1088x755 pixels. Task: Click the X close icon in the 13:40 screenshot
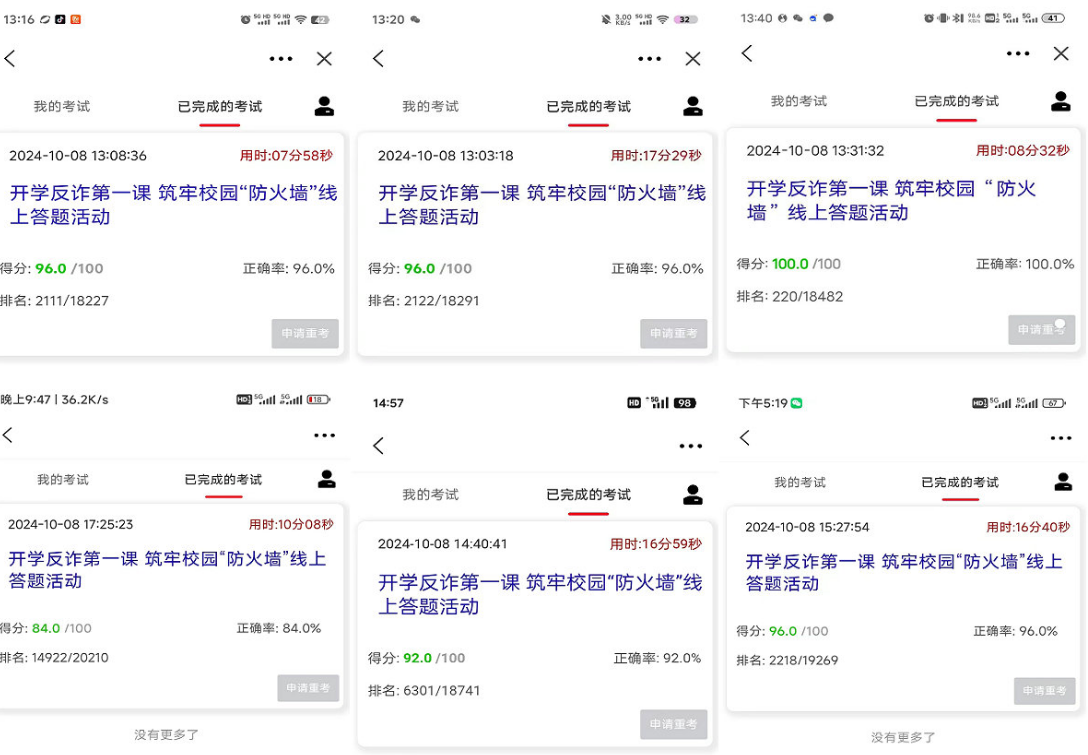point(1061,54)
